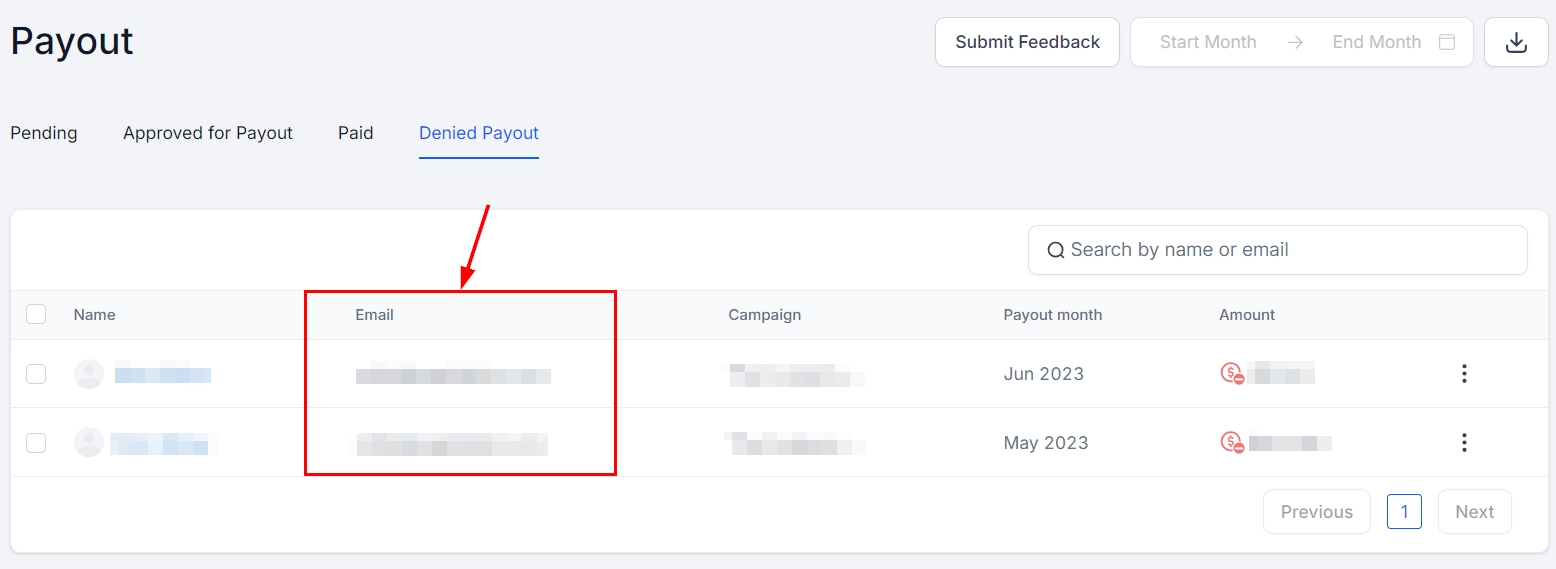Switch to the Pending tab

coord(44,133)
